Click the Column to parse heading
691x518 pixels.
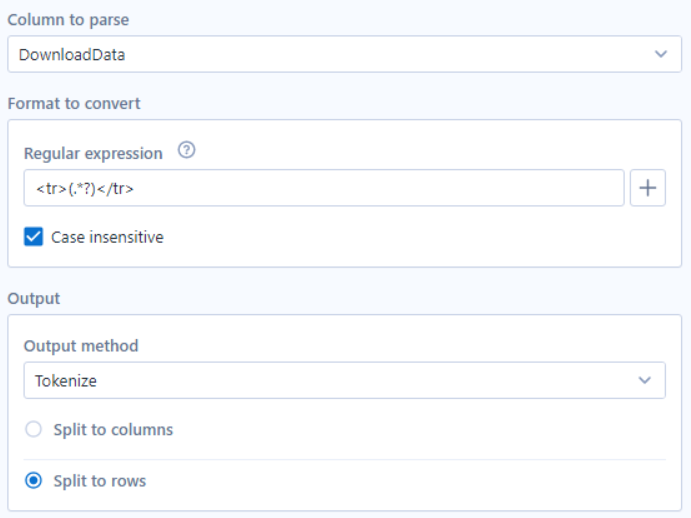pyautogui.click(x=68, y=20)
